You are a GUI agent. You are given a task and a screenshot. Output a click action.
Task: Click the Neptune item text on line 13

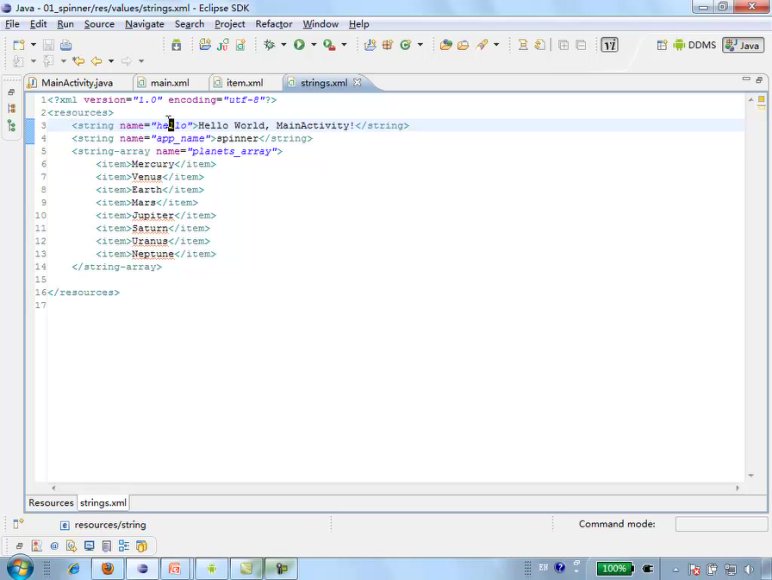pos(153,254)
